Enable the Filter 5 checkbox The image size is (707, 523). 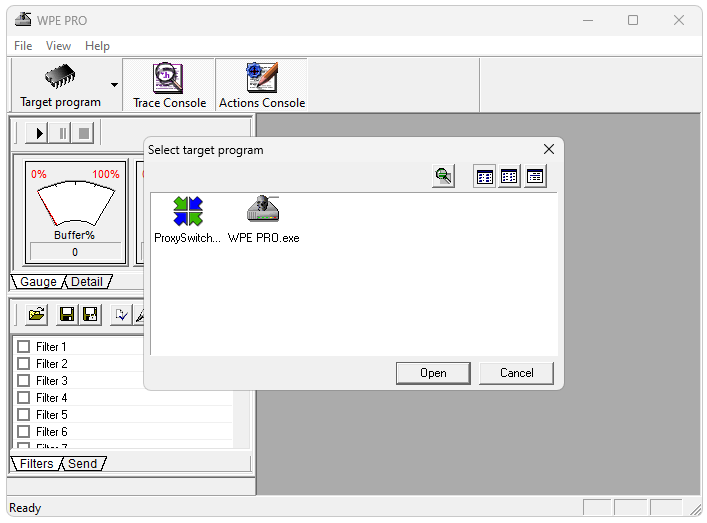23,414
